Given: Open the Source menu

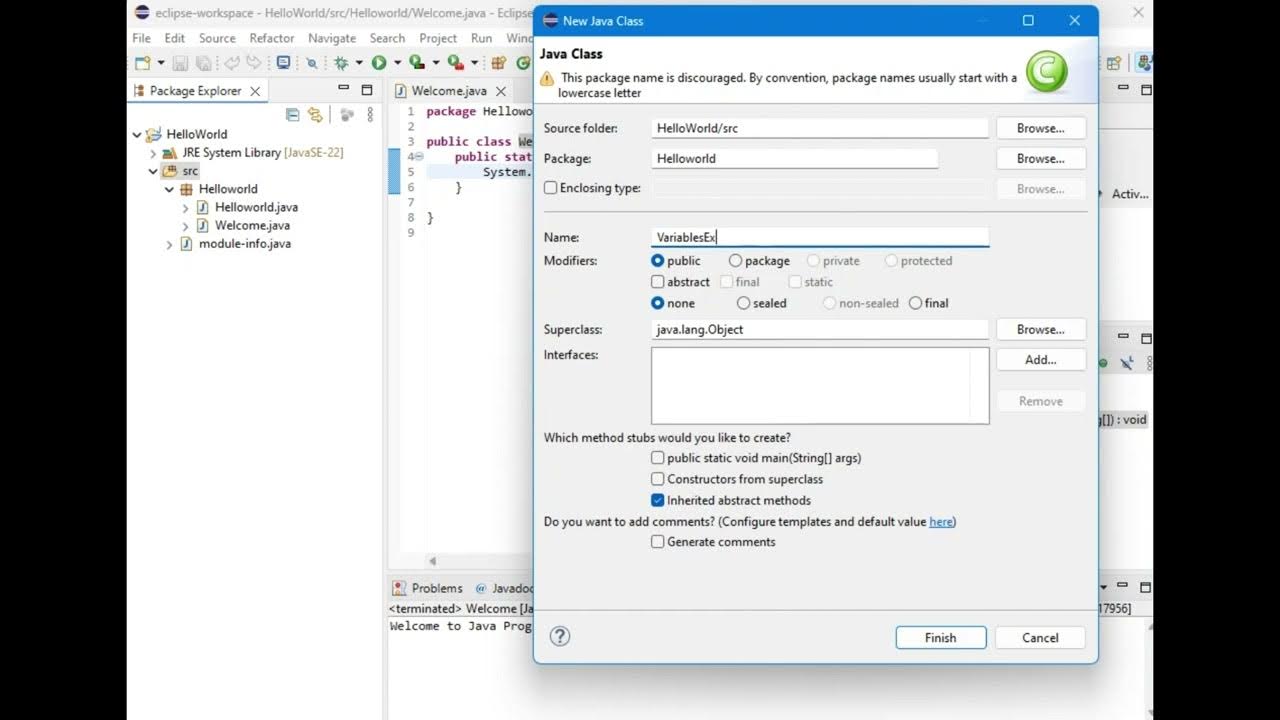Looking at the screenshot, I should [x=217, y=38].
